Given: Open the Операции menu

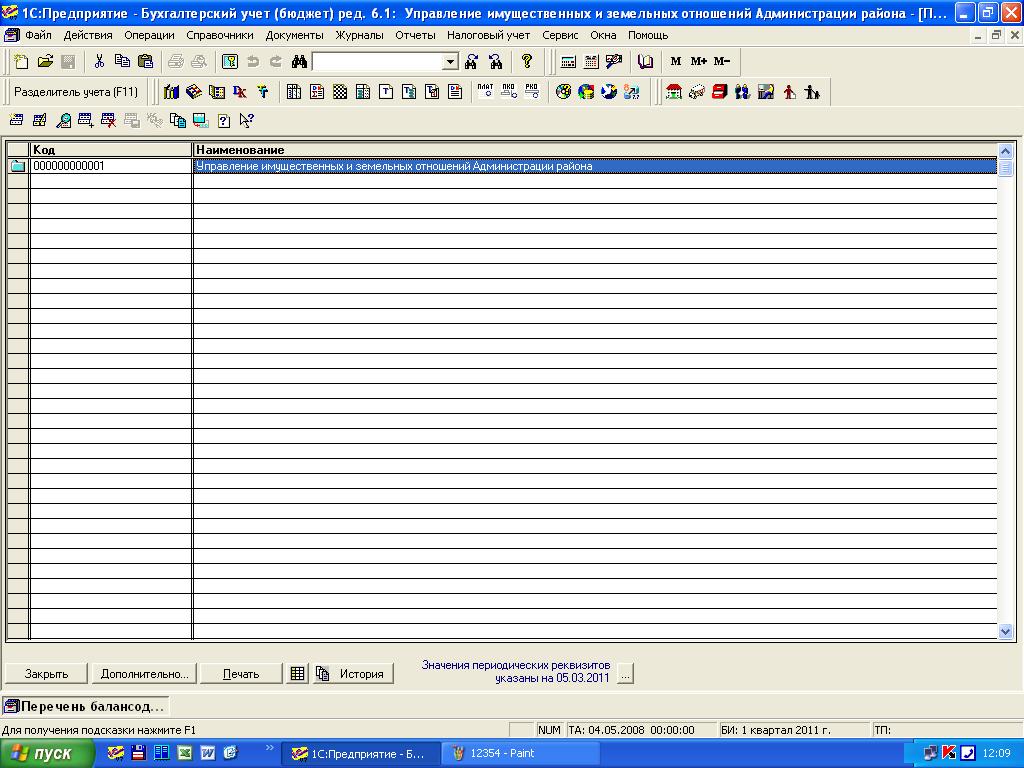Looking at the screenshot, I should (150, 35).
